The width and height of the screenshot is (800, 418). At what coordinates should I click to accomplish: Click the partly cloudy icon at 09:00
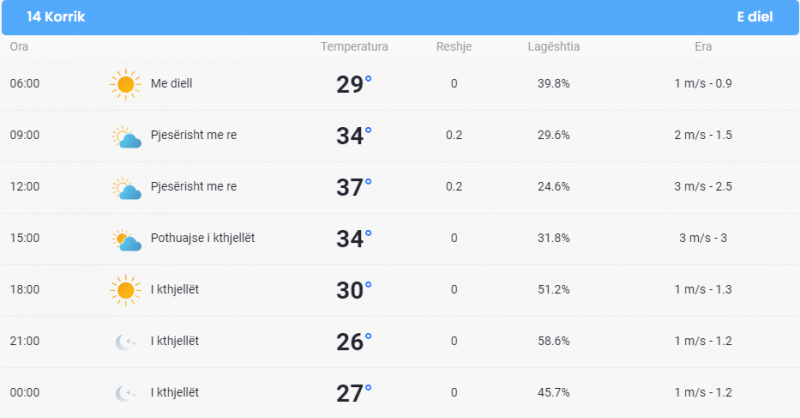click(x=127, y=137)
